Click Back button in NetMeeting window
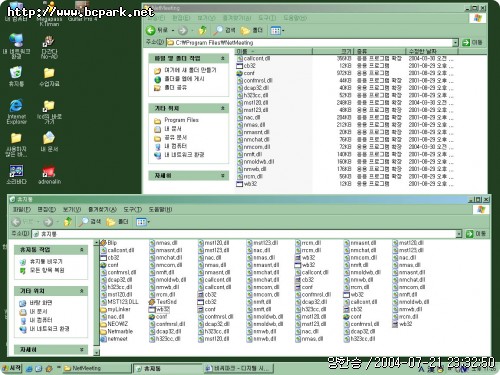Screen dimensions: 500x375 (158, 31)
